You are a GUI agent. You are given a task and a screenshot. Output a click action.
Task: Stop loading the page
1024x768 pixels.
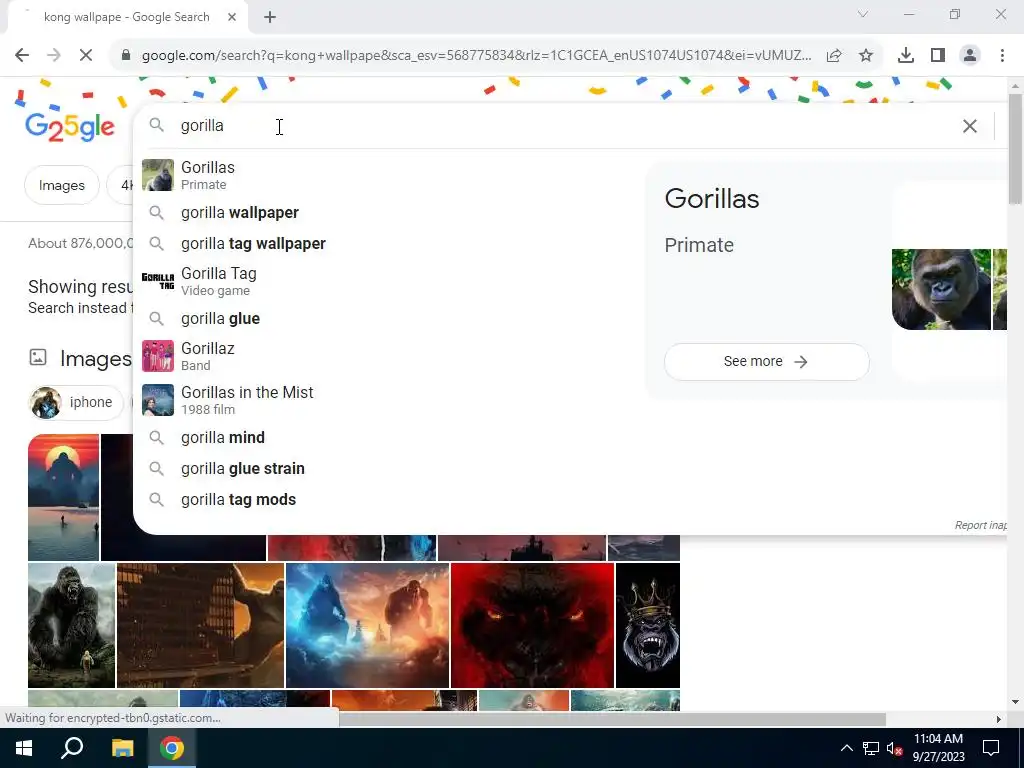point(86,55)
